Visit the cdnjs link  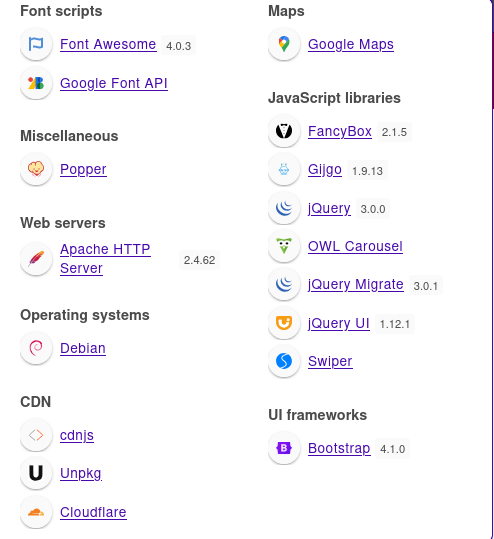(x=77, y=436)
